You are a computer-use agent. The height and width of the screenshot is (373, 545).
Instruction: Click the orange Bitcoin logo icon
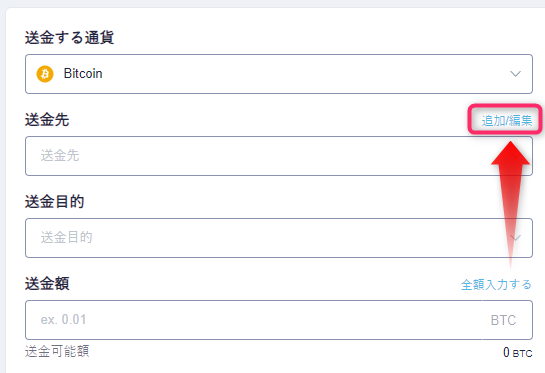point(45,74)
